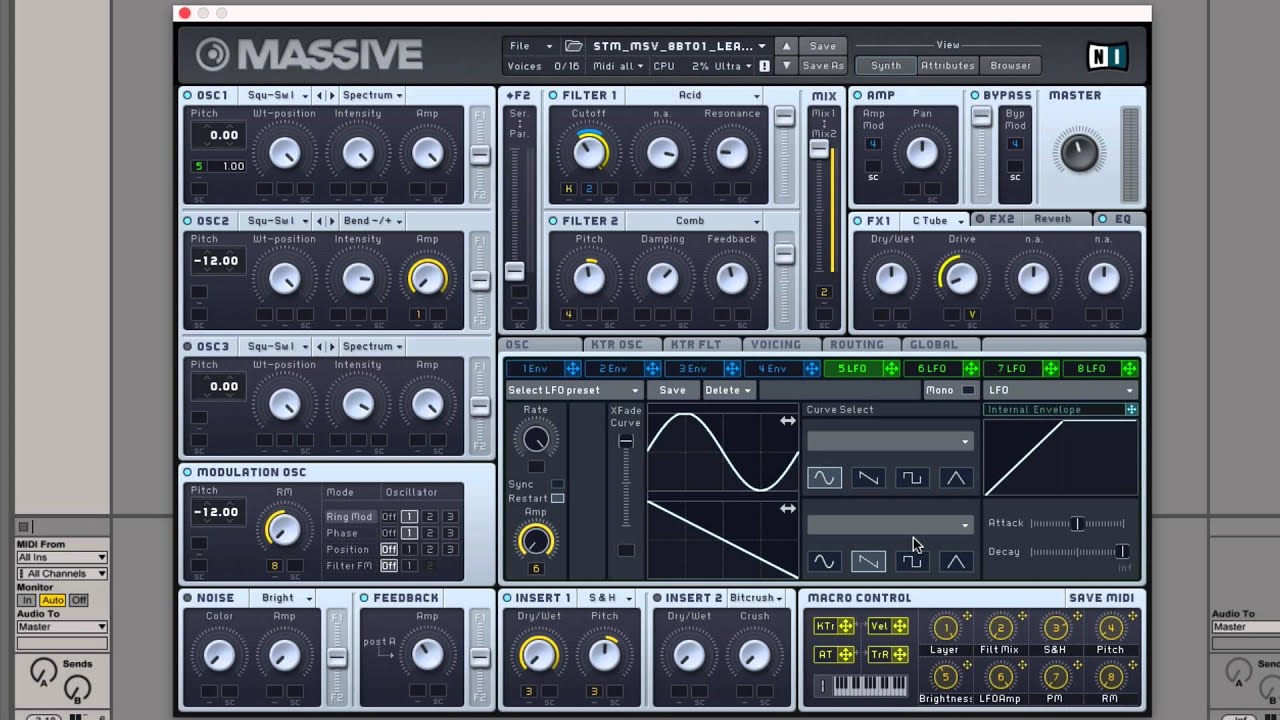The width and height of the screenshot is (1280, 720).
Task: Open Noise Bright type dropdown
Action: coord(287,598)
